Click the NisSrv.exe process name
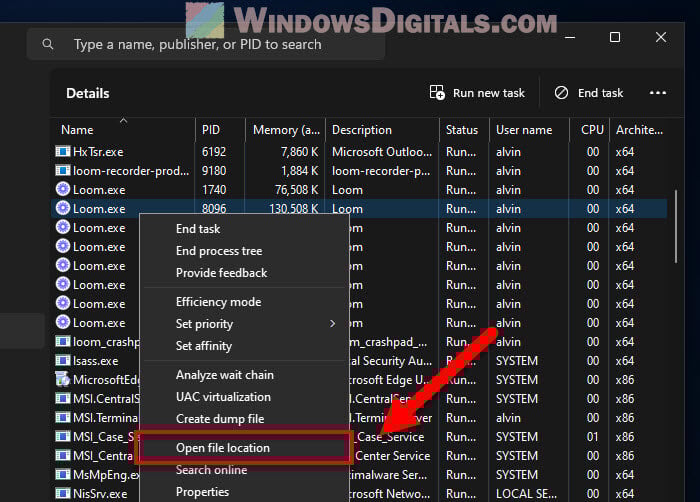 (100, 494)
